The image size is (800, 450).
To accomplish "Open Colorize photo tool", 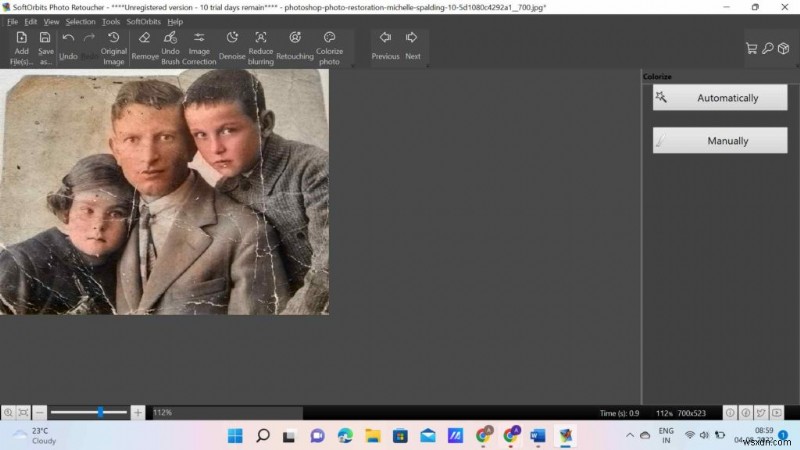I will tap(329, 48).
